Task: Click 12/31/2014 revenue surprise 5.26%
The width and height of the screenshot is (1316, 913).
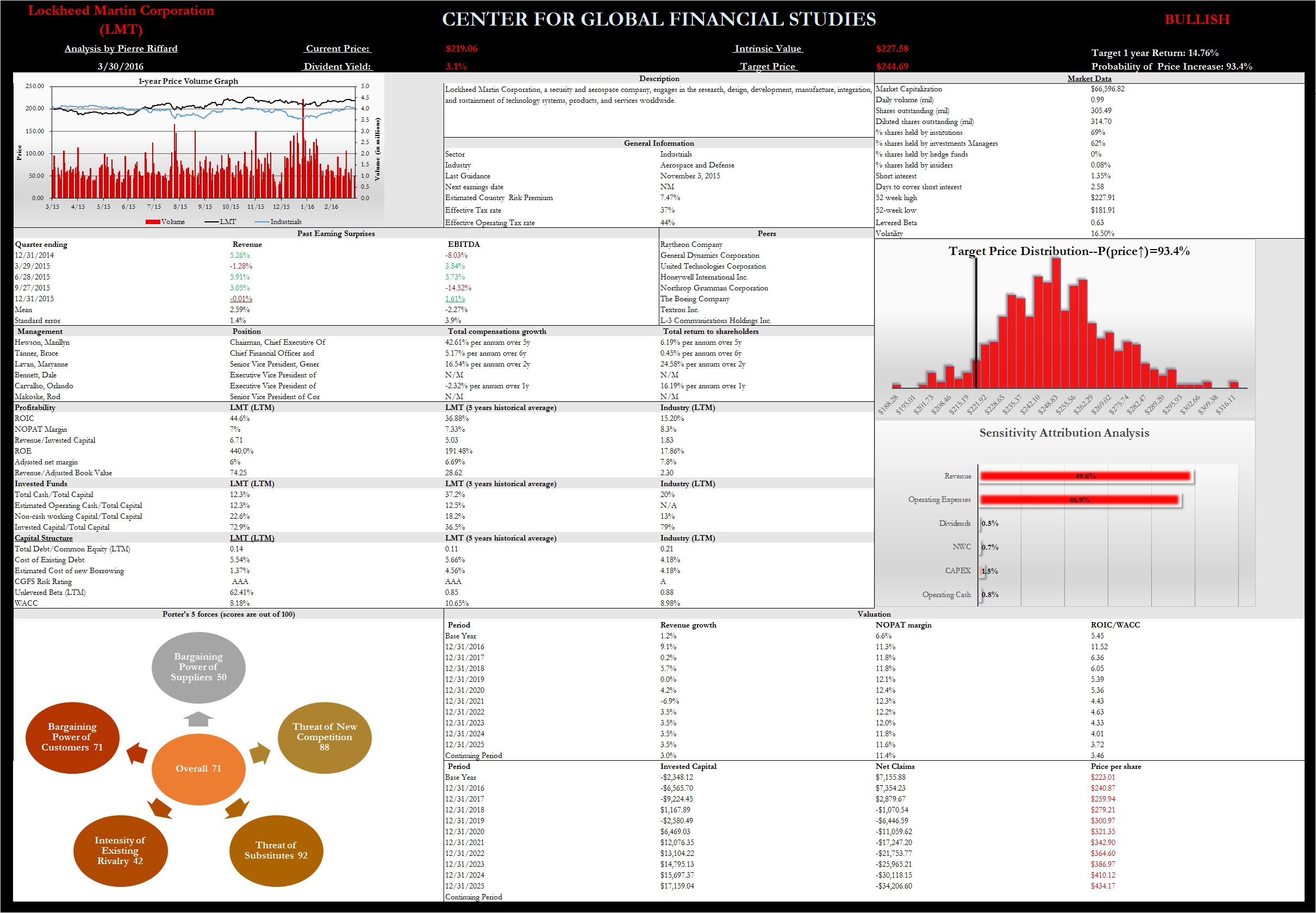Action: [240, 255]
